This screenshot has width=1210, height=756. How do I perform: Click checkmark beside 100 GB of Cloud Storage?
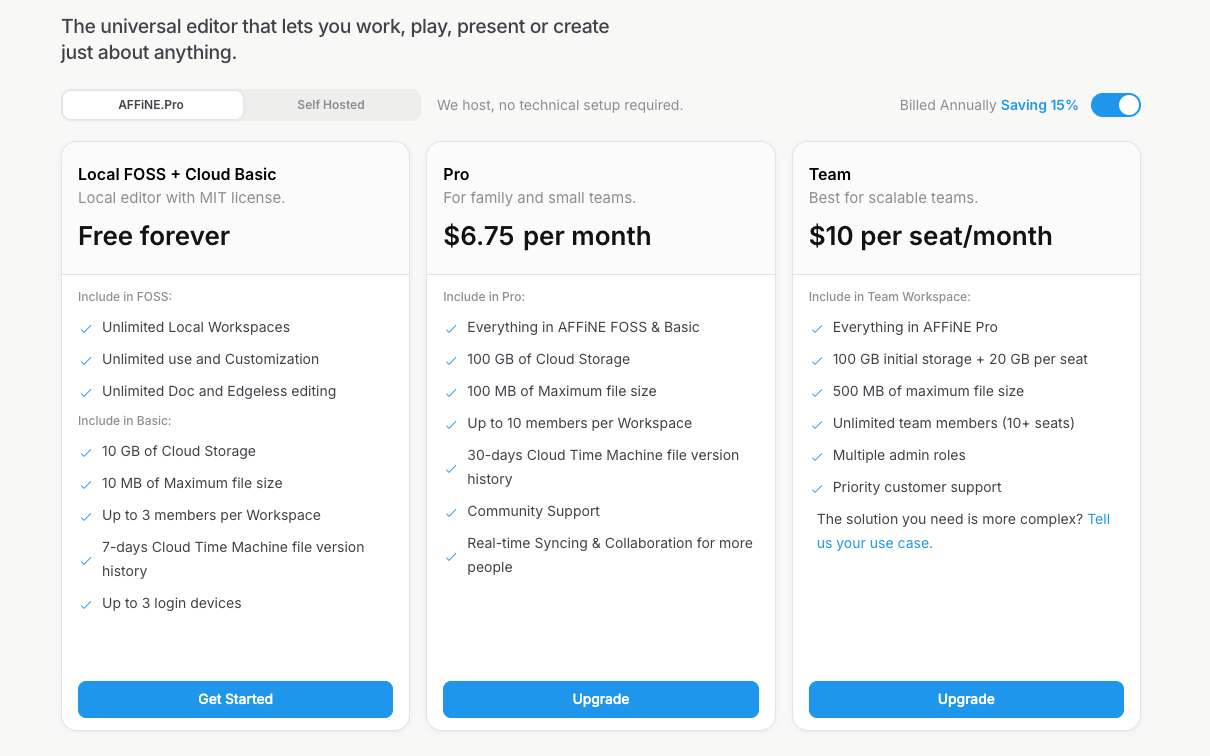[x=451, y=360]
